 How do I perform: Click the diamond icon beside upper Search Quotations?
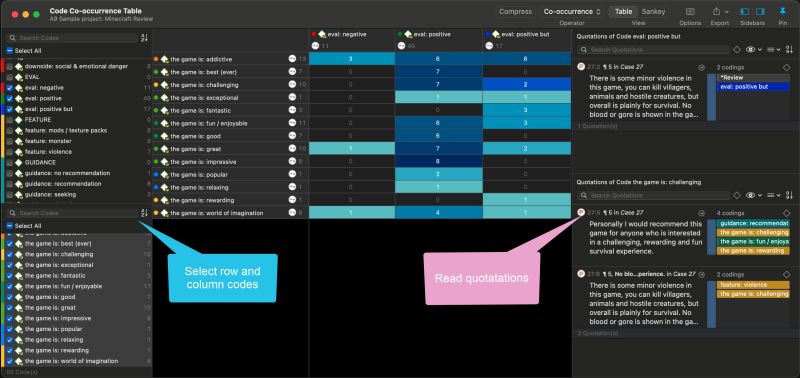(737, 49)
